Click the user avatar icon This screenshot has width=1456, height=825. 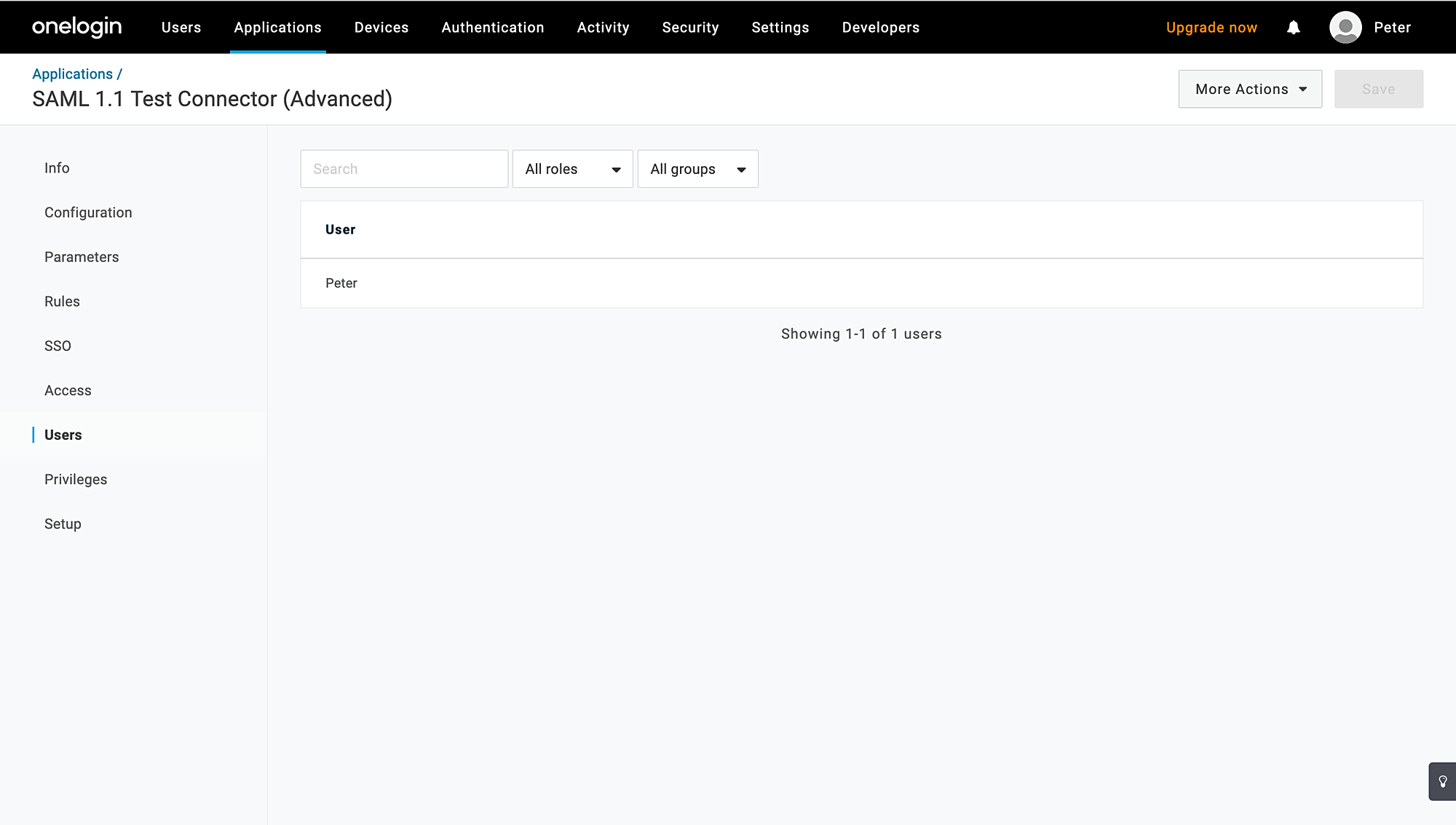(x=1345, y=28)
